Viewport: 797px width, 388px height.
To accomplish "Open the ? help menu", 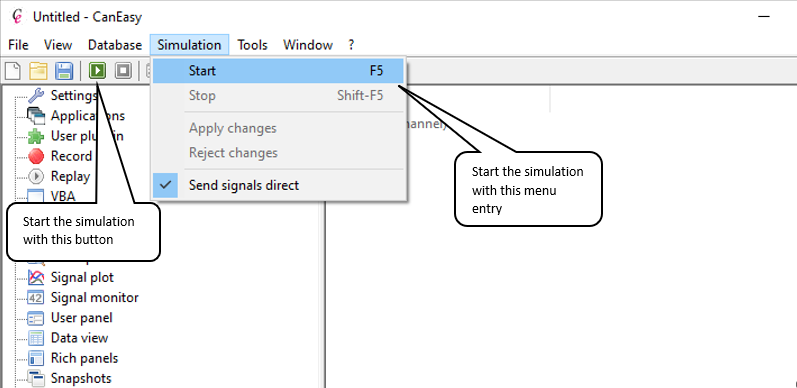I will [351, 45].
